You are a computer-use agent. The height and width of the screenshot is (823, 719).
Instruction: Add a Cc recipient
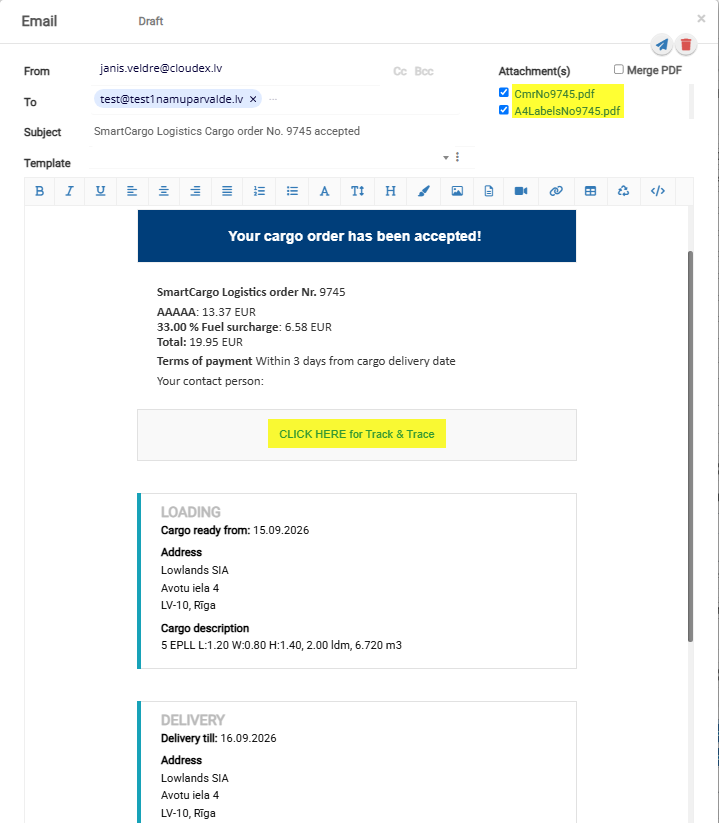pyautogui.click(x=400, y=71)
